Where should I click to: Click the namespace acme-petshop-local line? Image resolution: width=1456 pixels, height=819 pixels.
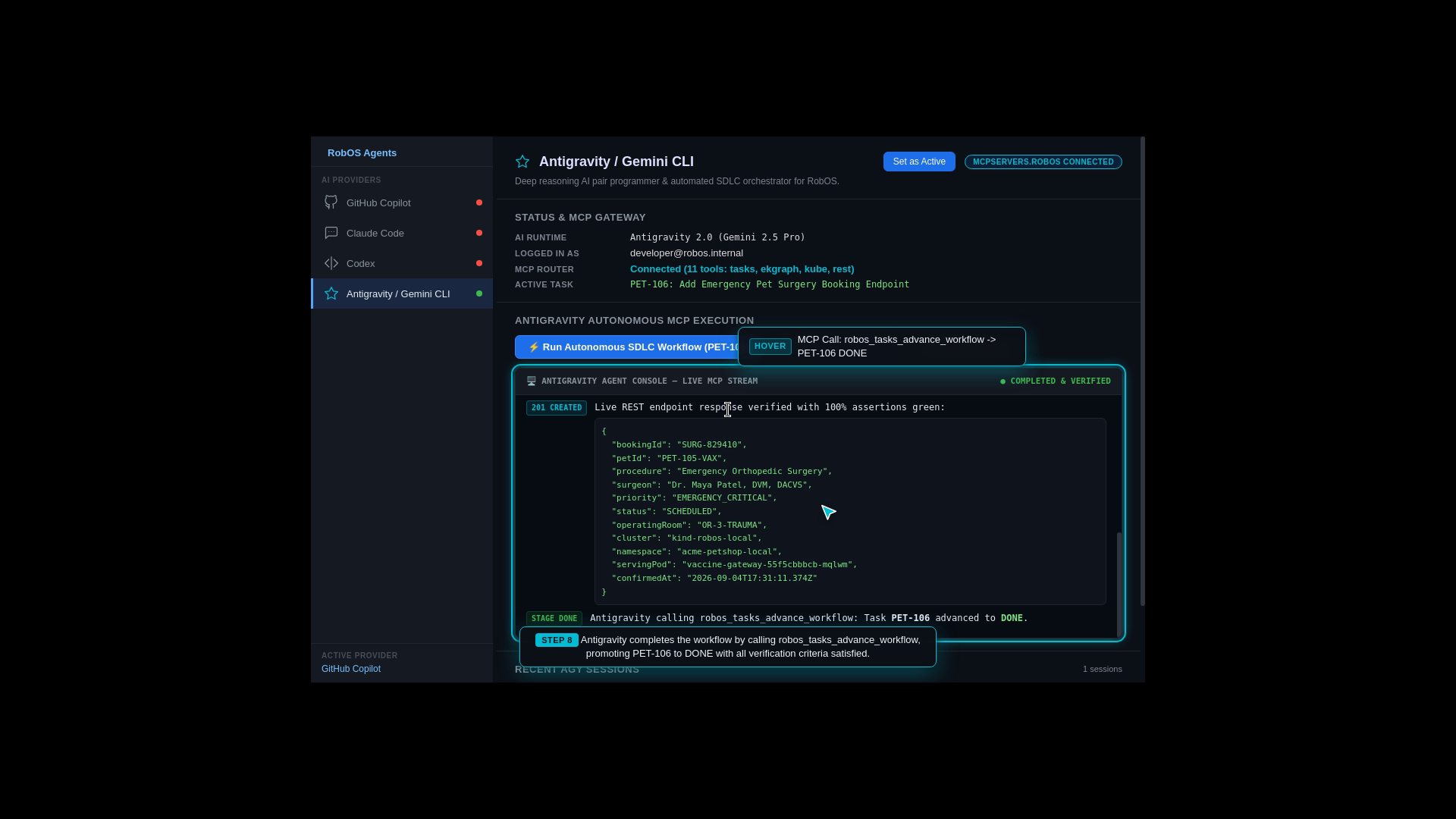[x=697, y=552]
